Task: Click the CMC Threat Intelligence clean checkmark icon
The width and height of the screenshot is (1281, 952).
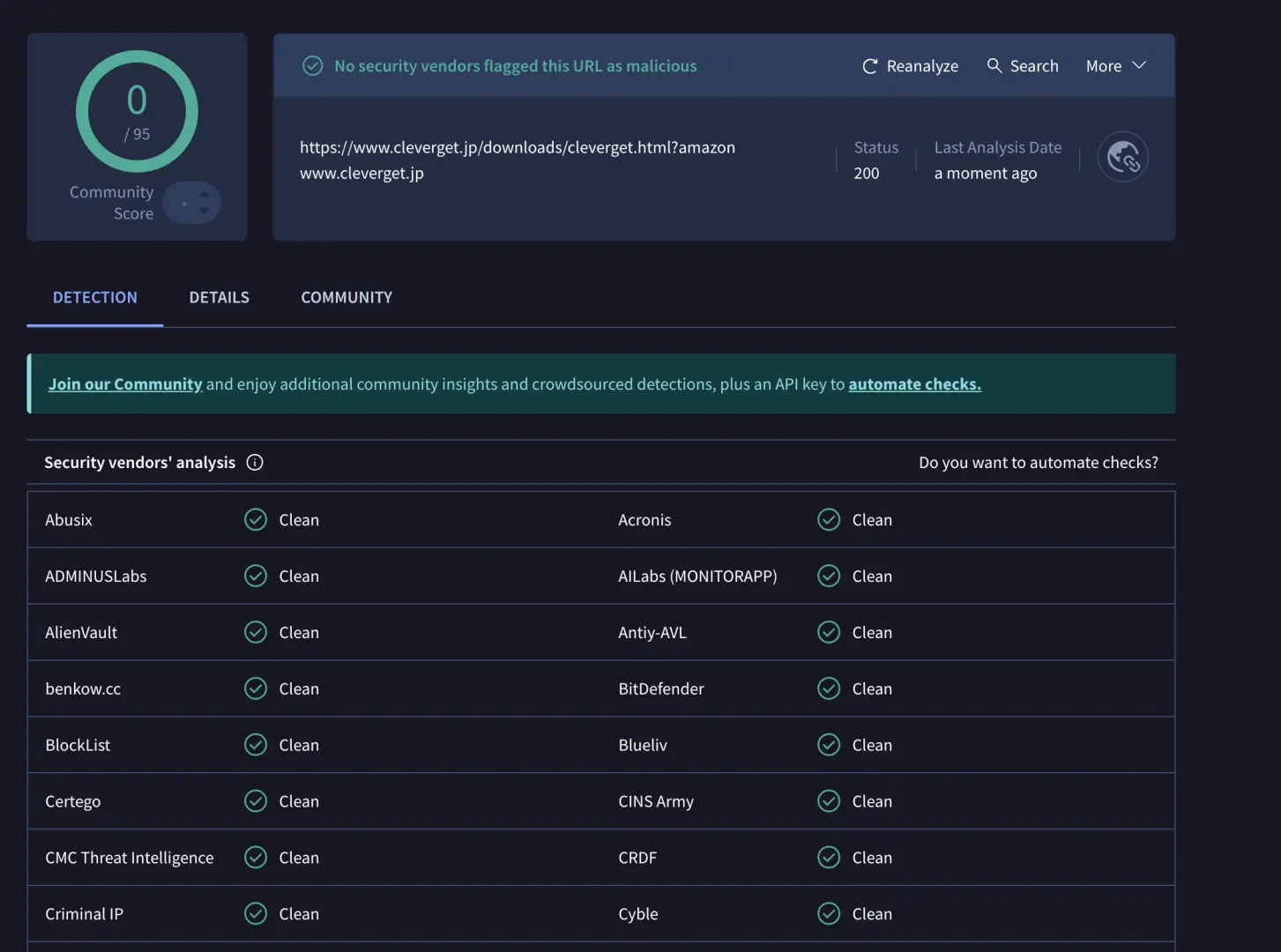Action: pos(256,858)
